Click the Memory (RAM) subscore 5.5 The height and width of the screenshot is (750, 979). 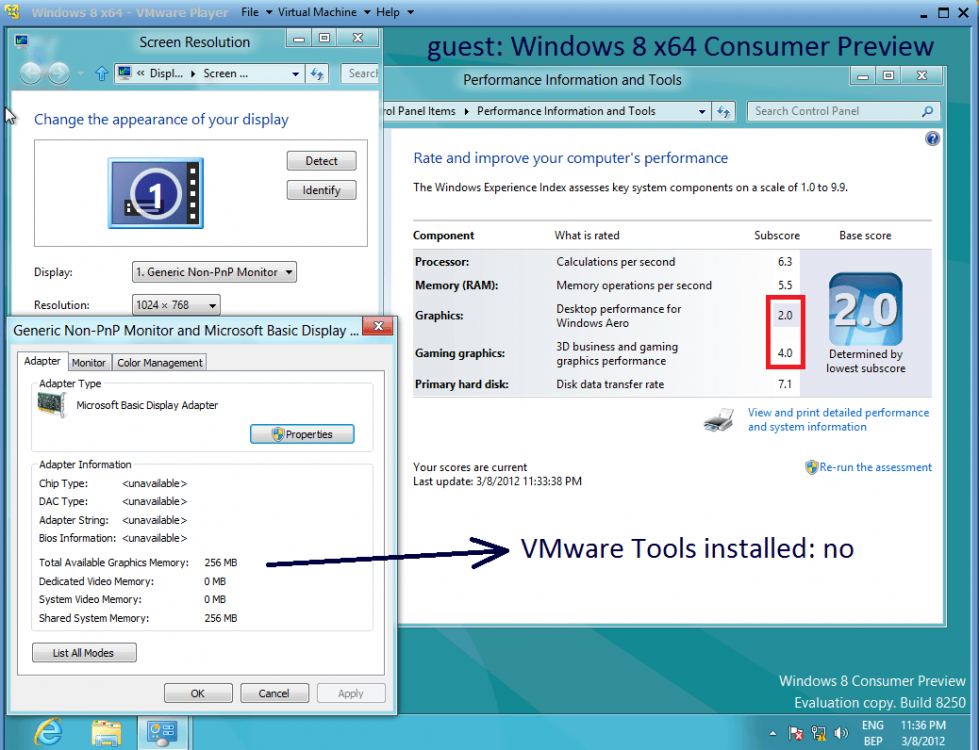pos(785,285)
